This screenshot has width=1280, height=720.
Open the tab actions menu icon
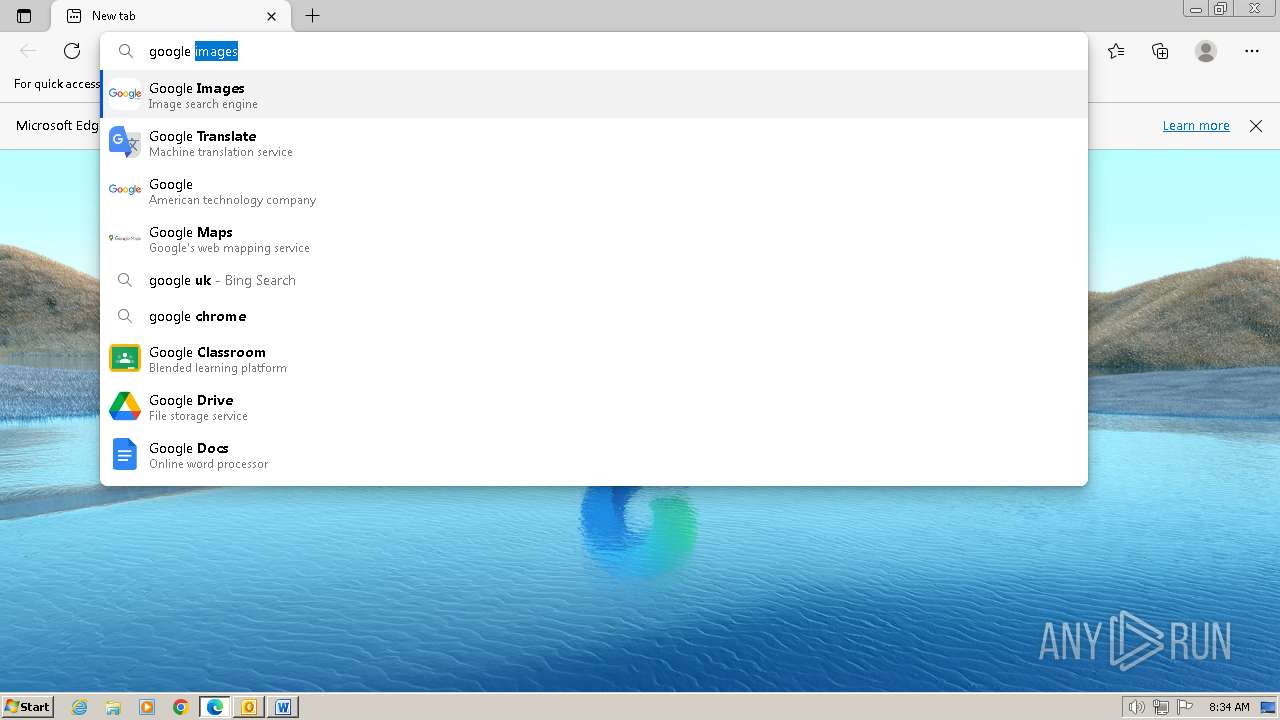point(24,16)
